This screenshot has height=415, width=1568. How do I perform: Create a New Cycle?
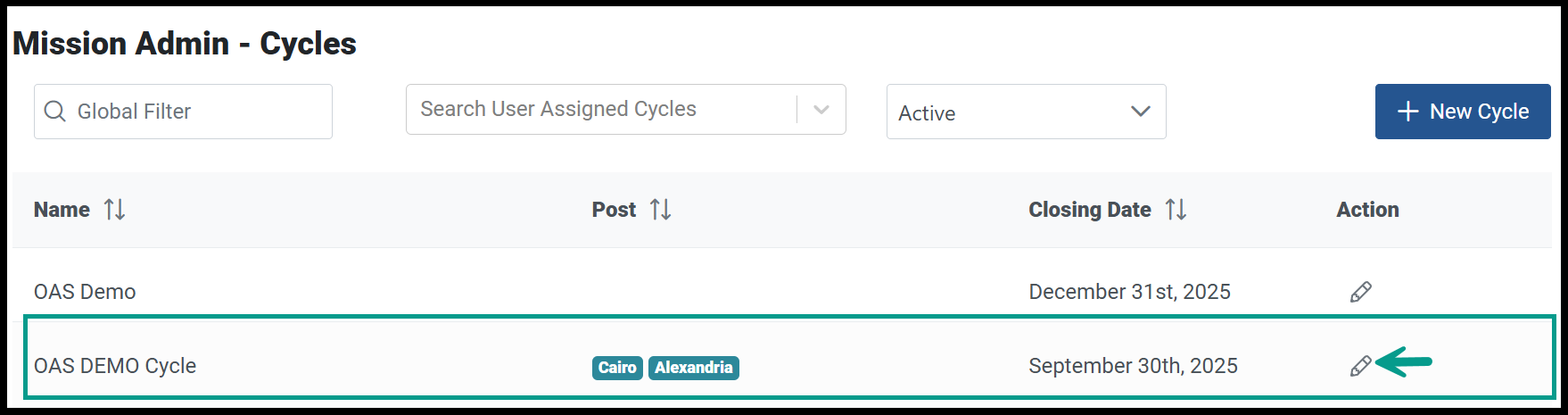[x=1463, y=112]
